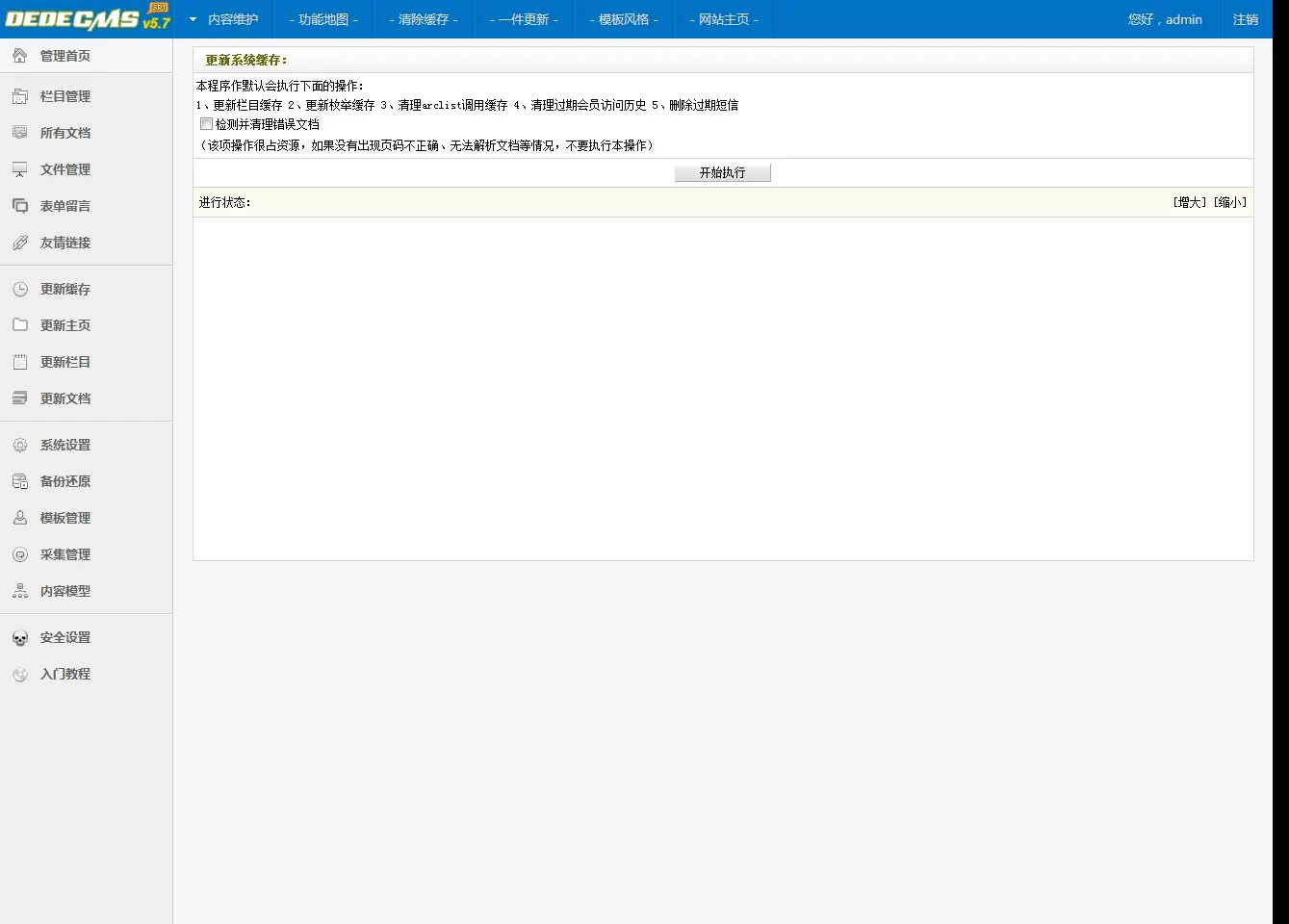The width and height of the screenshot is (1289, 924).
Task: Click the form icon beside 表单留言
Action: pyautogui.click(x=20, y=206)
